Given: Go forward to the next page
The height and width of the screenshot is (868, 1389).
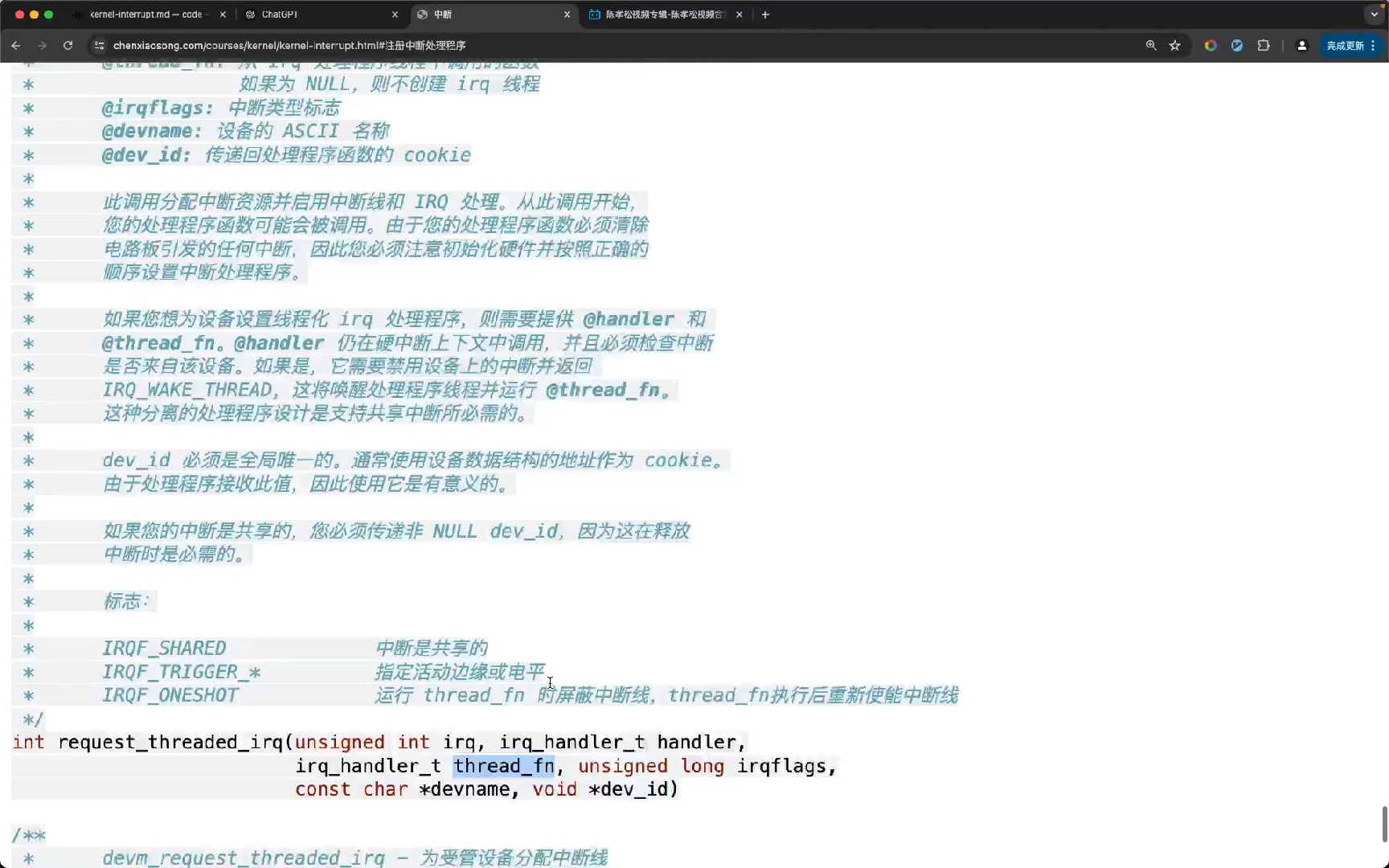Looking at the screenshot, I should tap(42, 46).
